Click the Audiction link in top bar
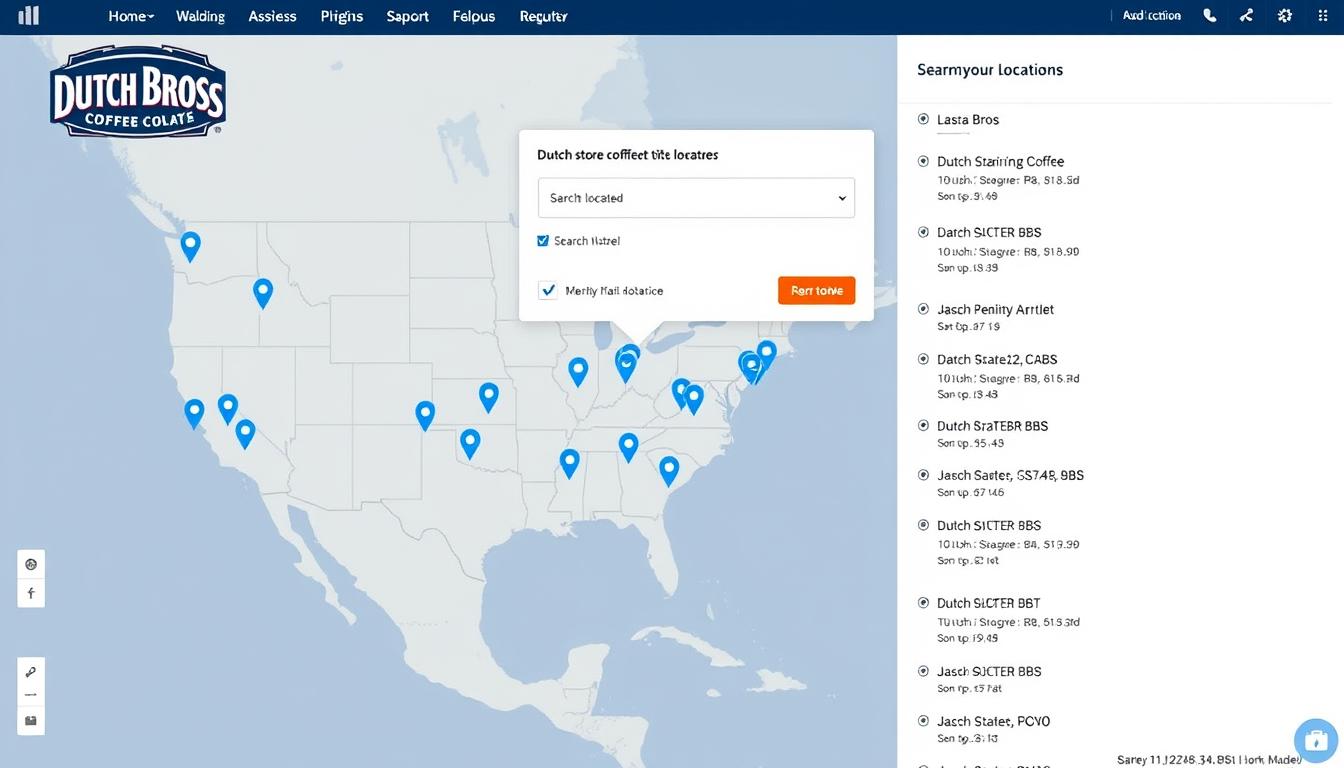The image size is (1344, 768). [1152, 16]
